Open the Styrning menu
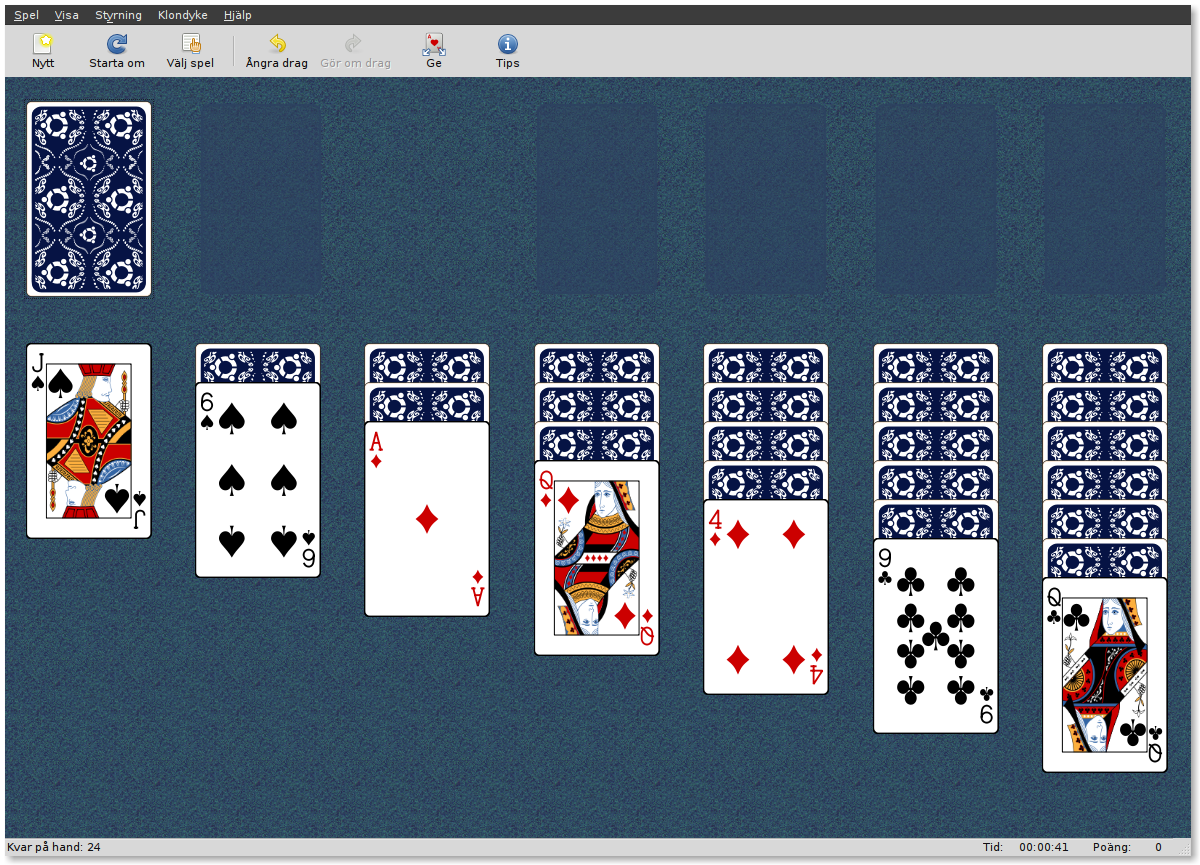This screenshot has width=1200, height=865. [x=118, y=15]
